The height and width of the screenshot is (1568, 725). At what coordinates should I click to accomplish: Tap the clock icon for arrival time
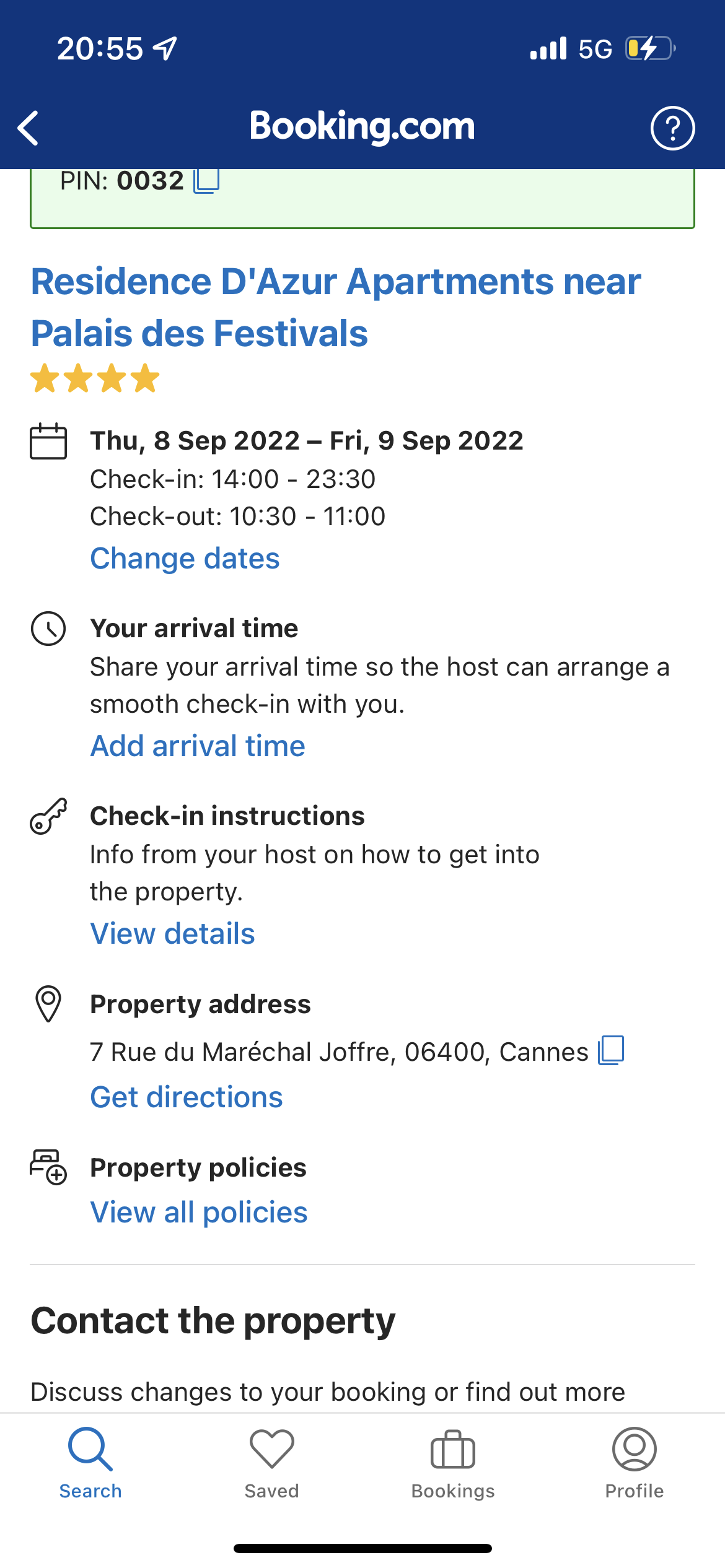point(48,629)
